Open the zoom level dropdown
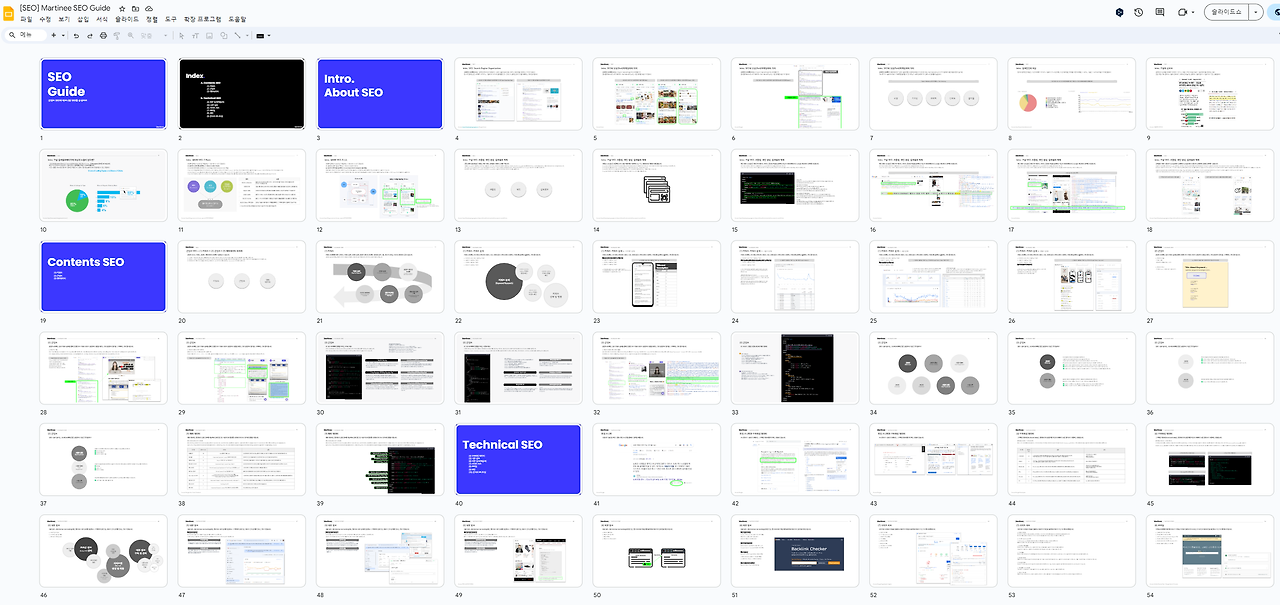 coord(153,35)
